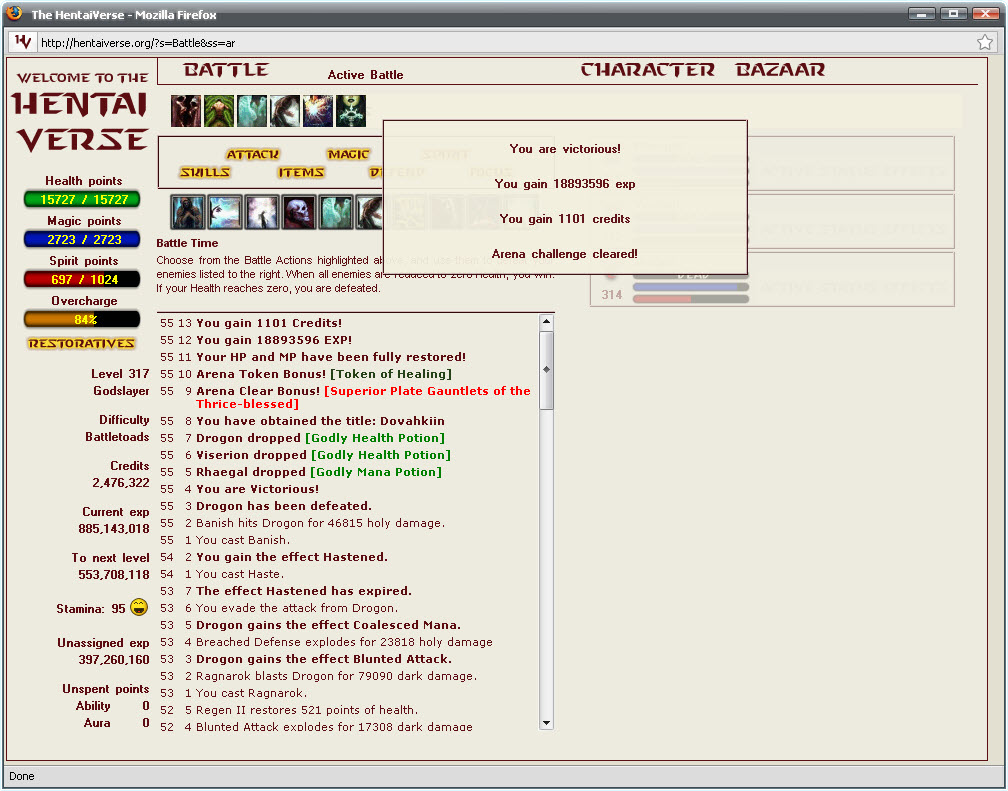Open the Bazaar menu

(780, 69)
